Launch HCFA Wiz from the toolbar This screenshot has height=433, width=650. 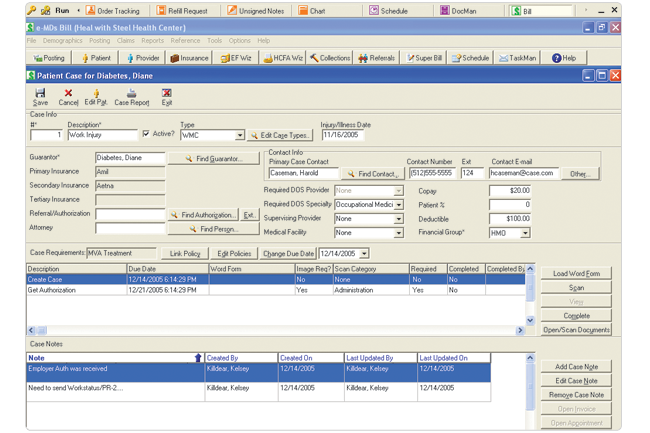[x=283, y=58]
